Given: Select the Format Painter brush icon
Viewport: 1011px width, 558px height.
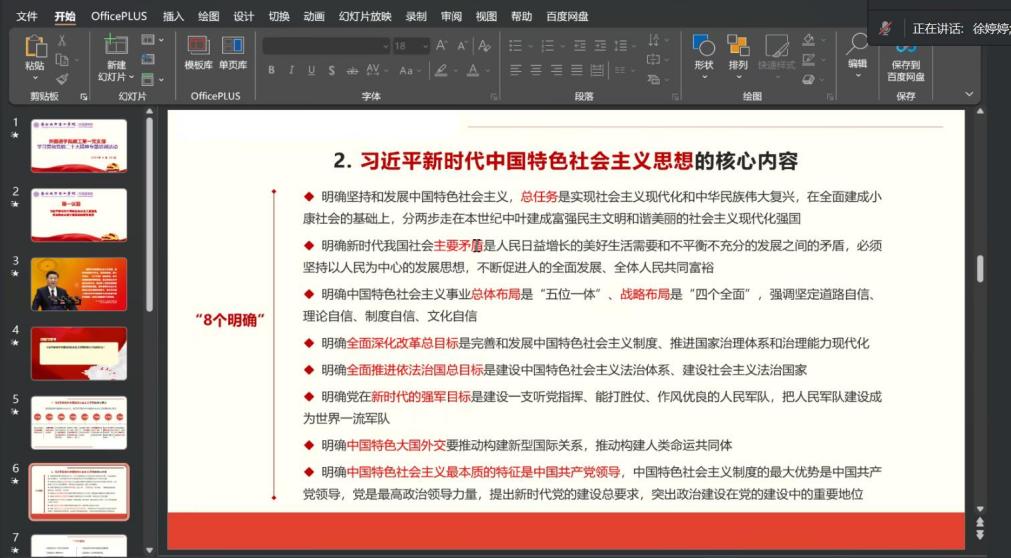Looking at the screenshot, I should tap(62, 79).
